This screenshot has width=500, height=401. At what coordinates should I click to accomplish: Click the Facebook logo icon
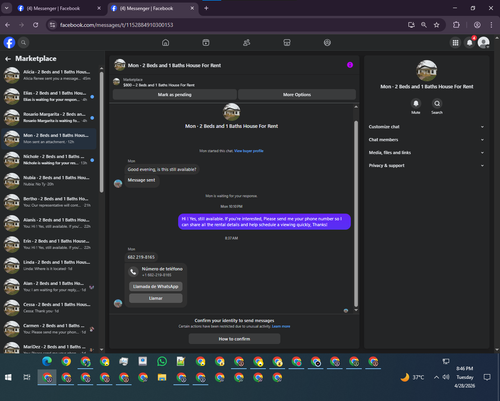tap(9, 43)
